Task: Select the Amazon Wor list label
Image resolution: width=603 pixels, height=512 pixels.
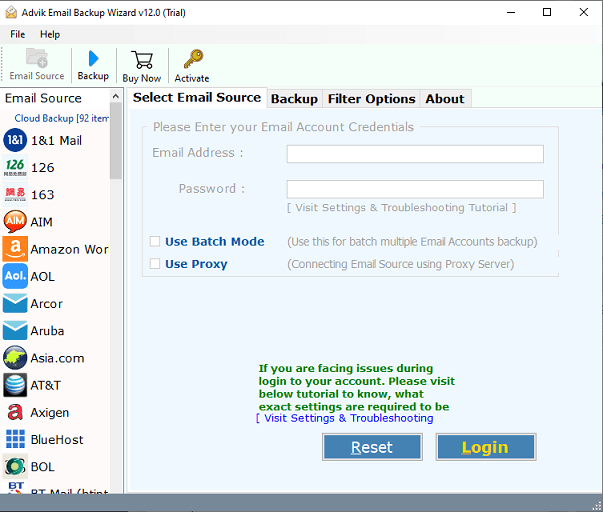Action: pyautogui.click(x=70, y=249)
